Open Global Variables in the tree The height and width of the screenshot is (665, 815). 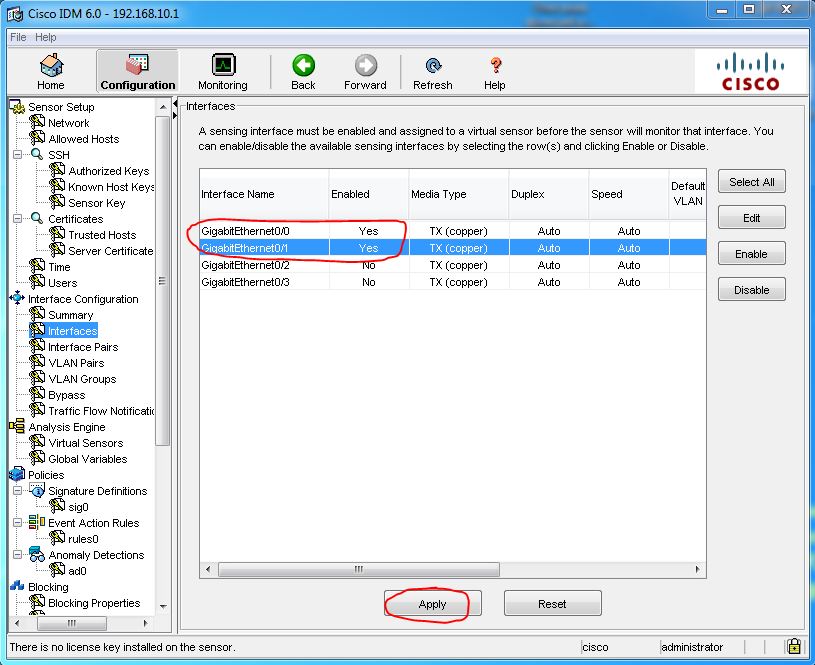tap(87, 459)
